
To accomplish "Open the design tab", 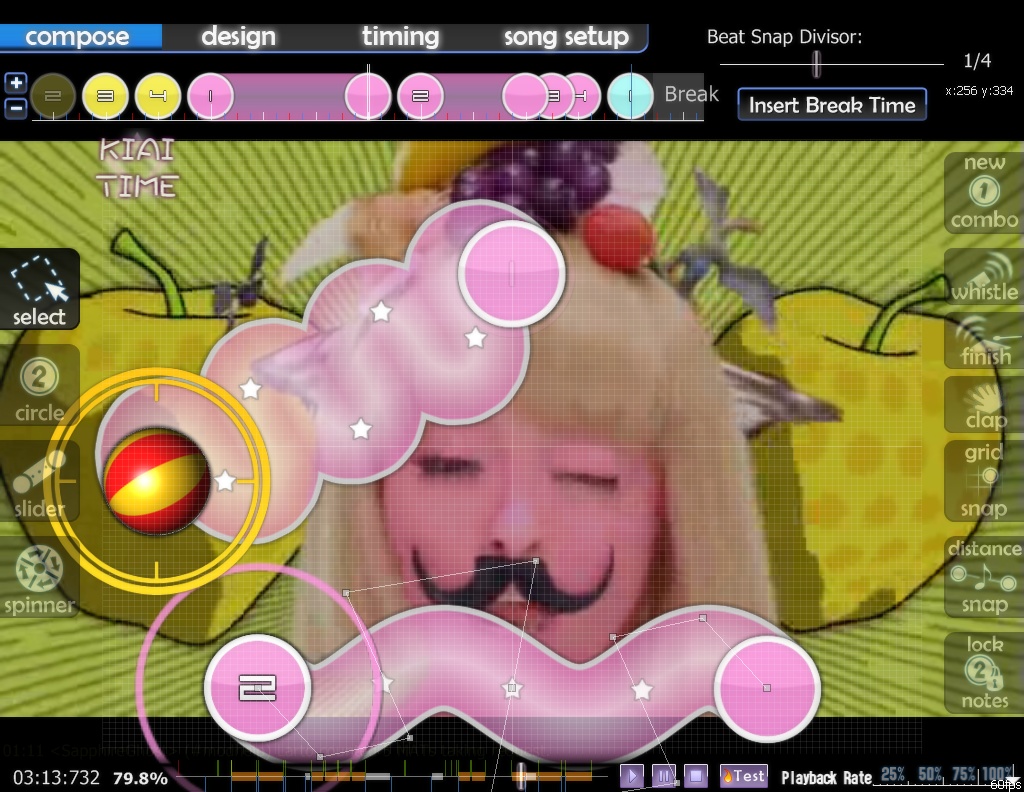I will pos(238,36).
